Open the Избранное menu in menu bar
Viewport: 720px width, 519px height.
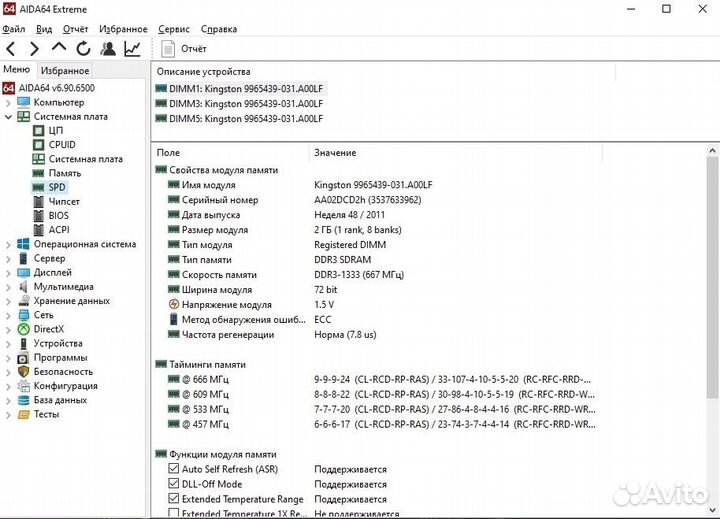coord(124,29)
